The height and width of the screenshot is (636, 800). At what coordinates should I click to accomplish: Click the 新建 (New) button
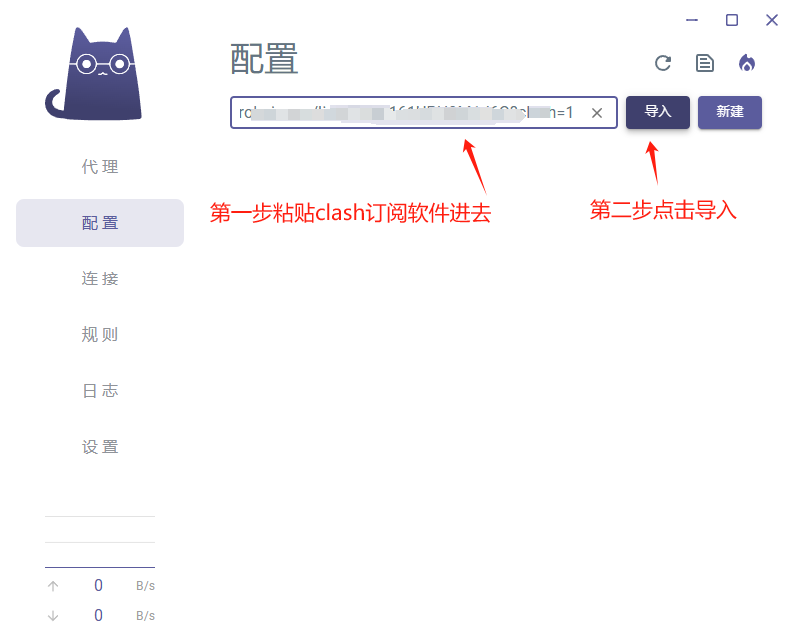tap(730, 112)
